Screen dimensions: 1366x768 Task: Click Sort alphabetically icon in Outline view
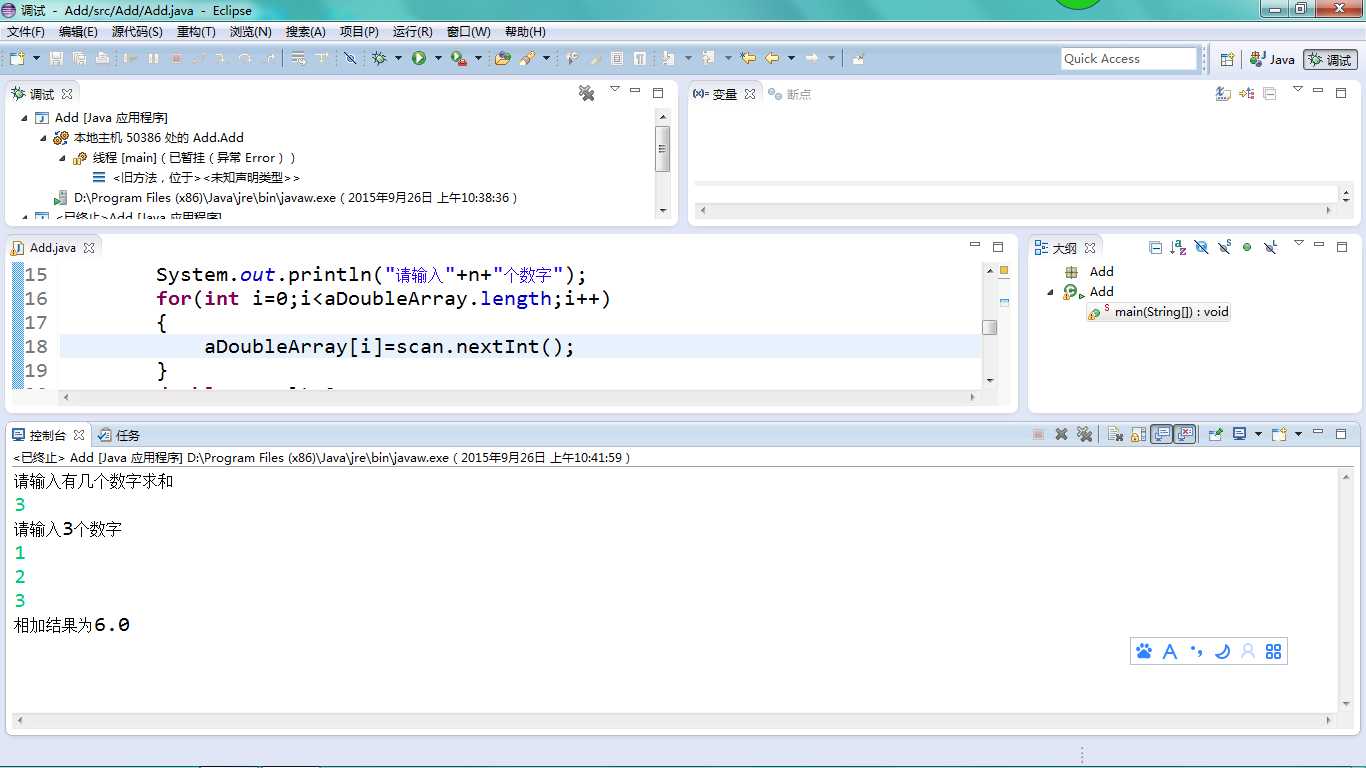[1178, 247]
